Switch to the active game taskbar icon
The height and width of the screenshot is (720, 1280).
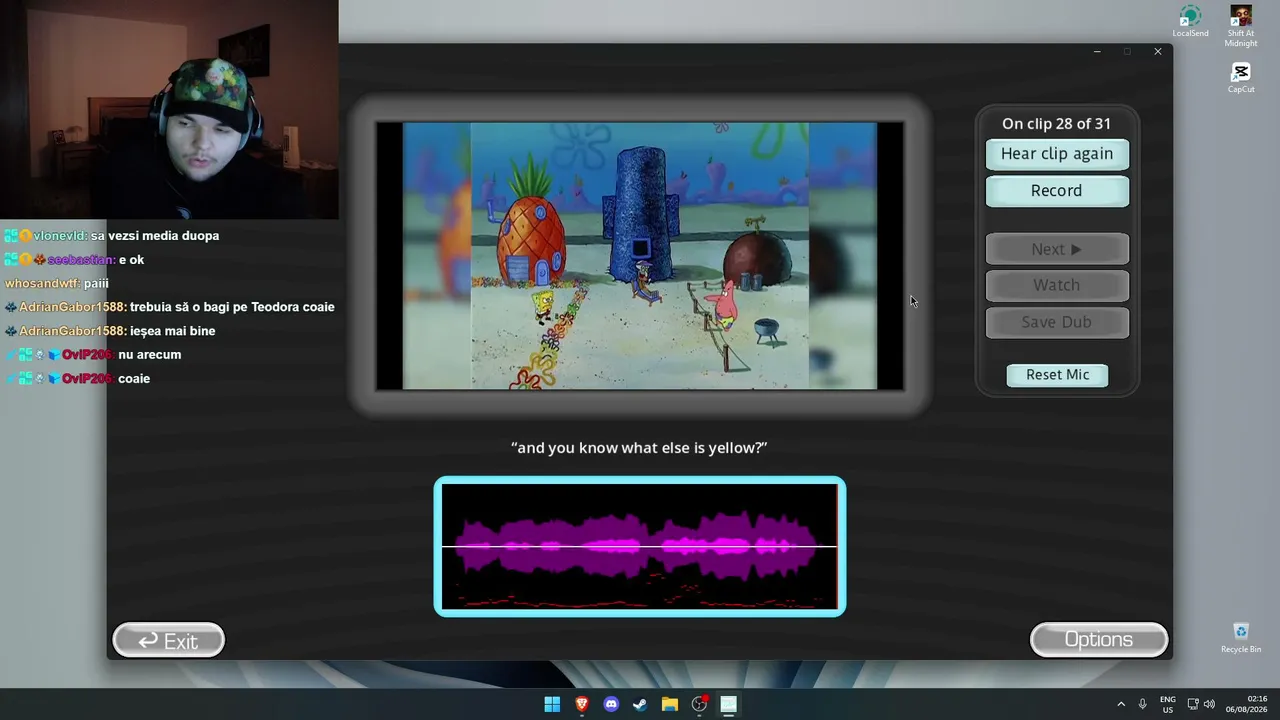coord(729,704)
